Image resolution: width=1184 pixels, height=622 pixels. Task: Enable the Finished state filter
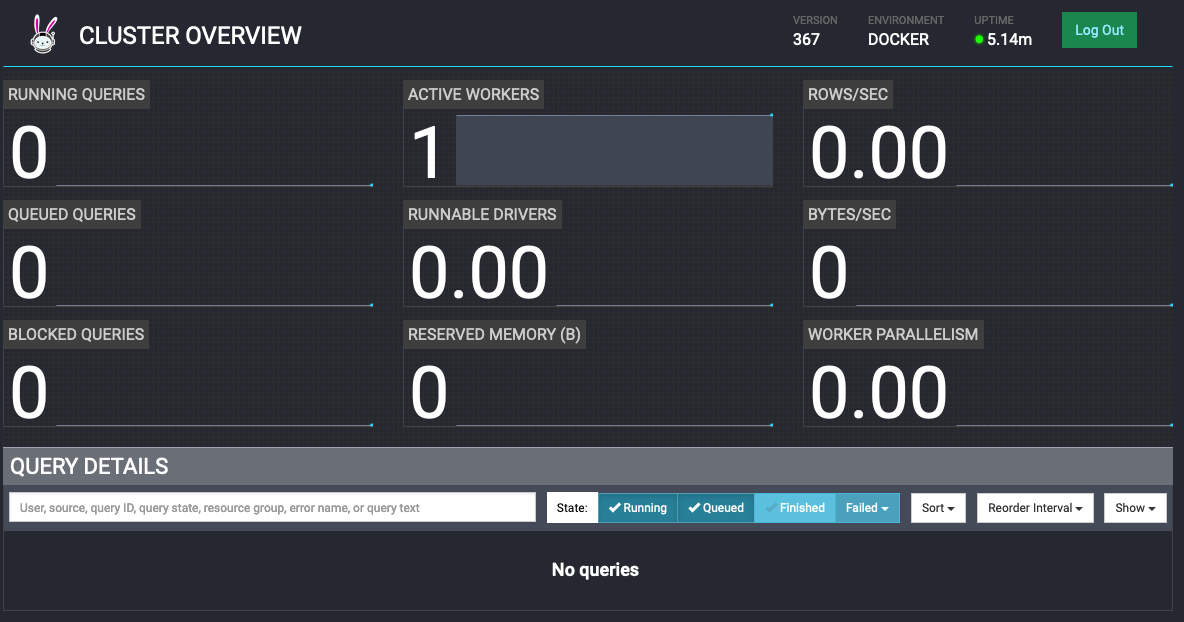(x=794, y=508)
